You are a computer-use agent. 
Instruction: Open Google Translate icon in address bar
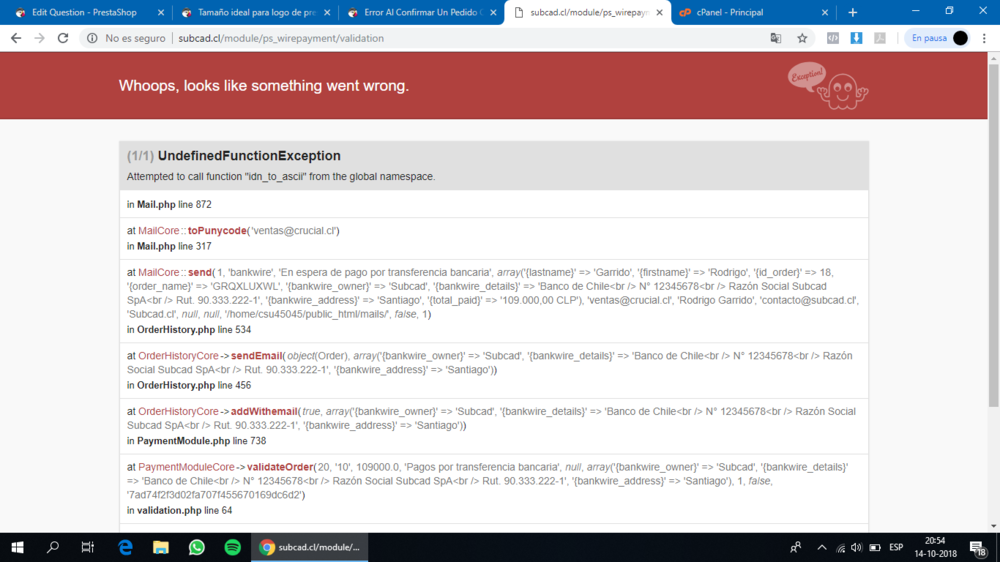(776, 38)
